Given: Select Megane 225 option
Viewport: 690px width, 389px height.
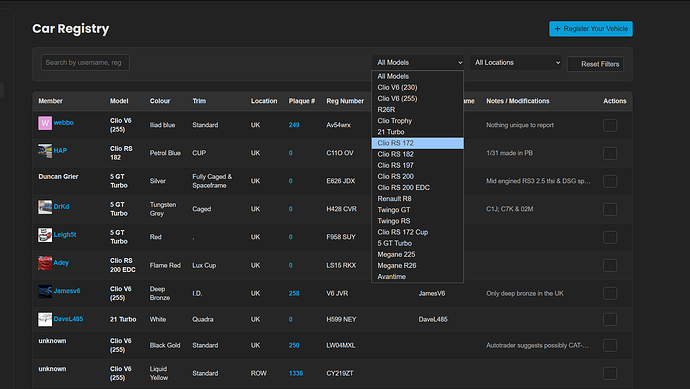Looking at the screenshot, I should tap(418, 254).
